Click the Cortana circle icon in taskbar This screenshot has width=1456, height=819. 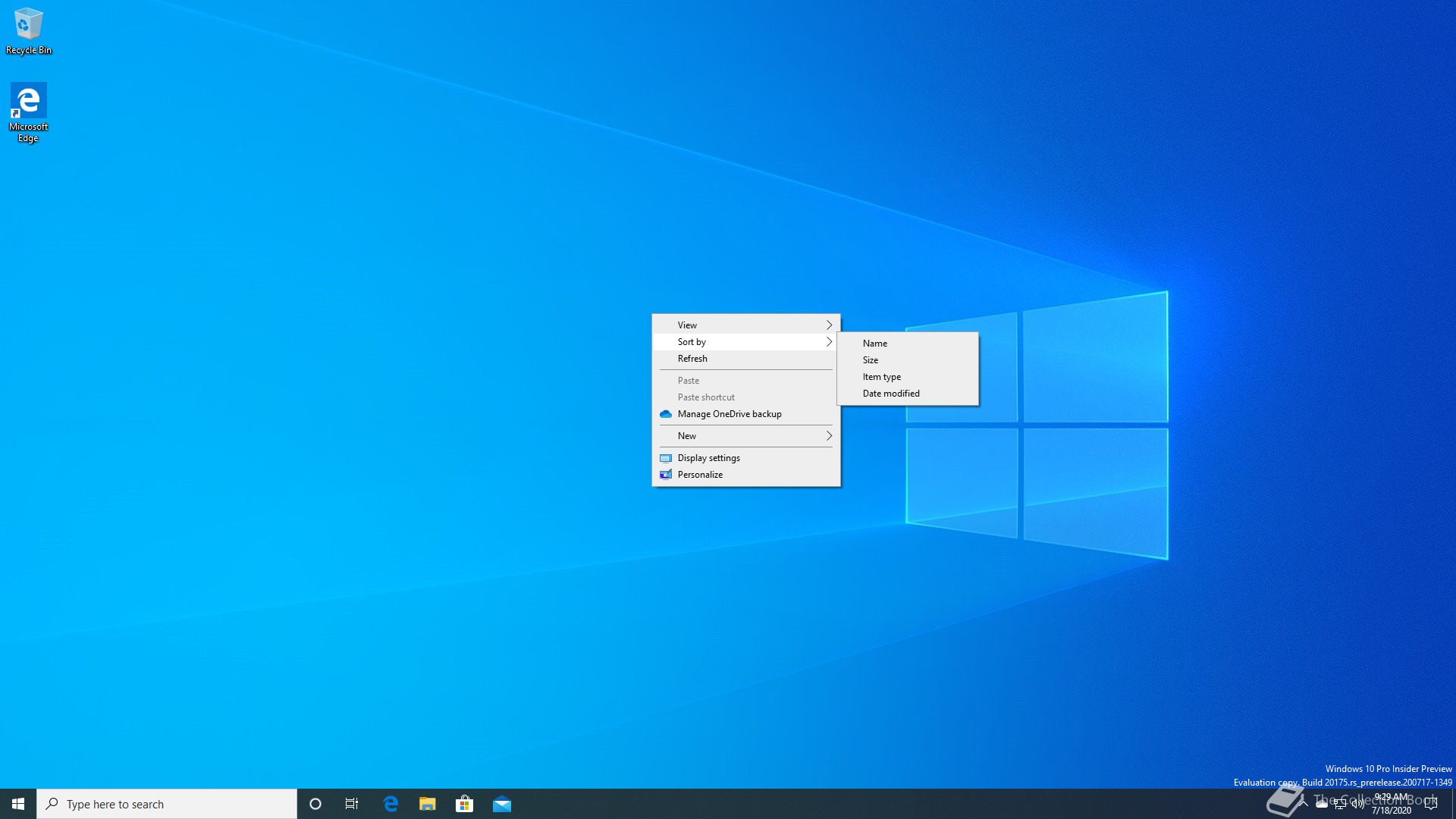point(315,804)
